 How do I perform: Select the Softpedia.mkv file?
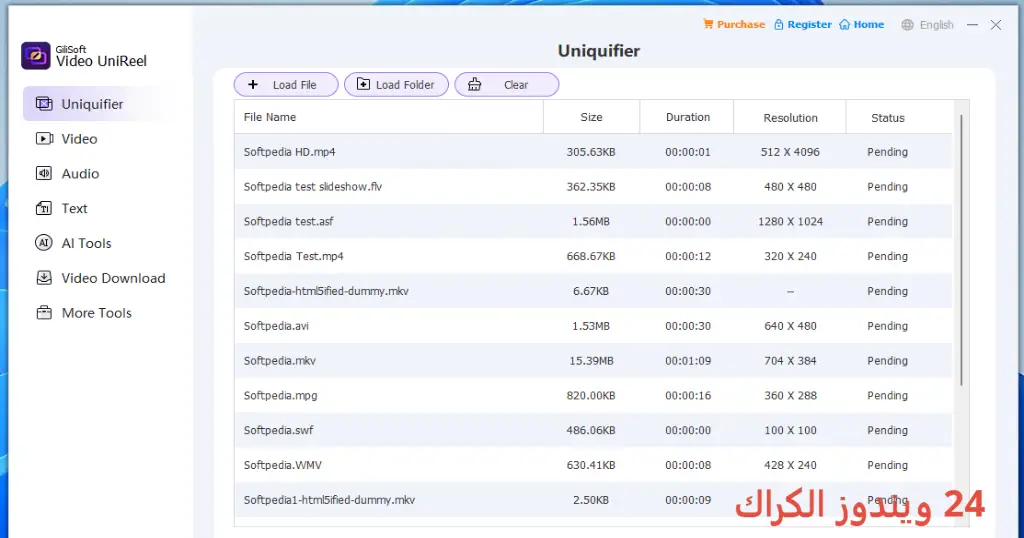[593, 360]
